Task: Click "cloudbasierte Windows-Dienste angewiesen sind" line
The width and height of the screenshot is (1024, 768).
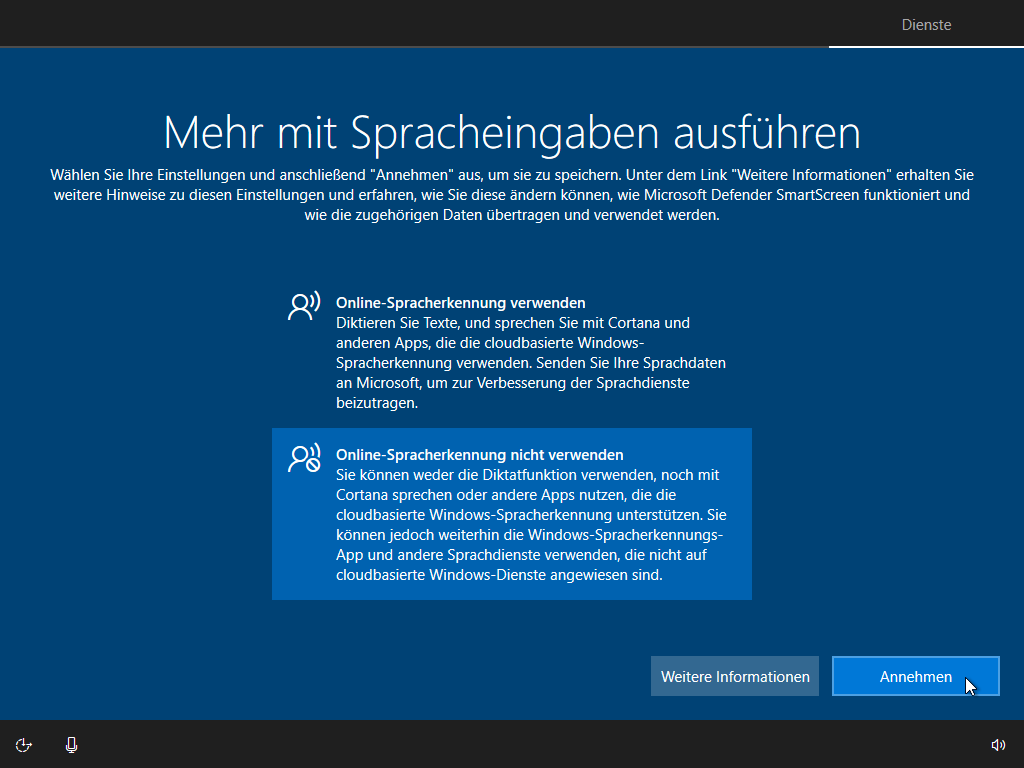Action: click(499, 575)
